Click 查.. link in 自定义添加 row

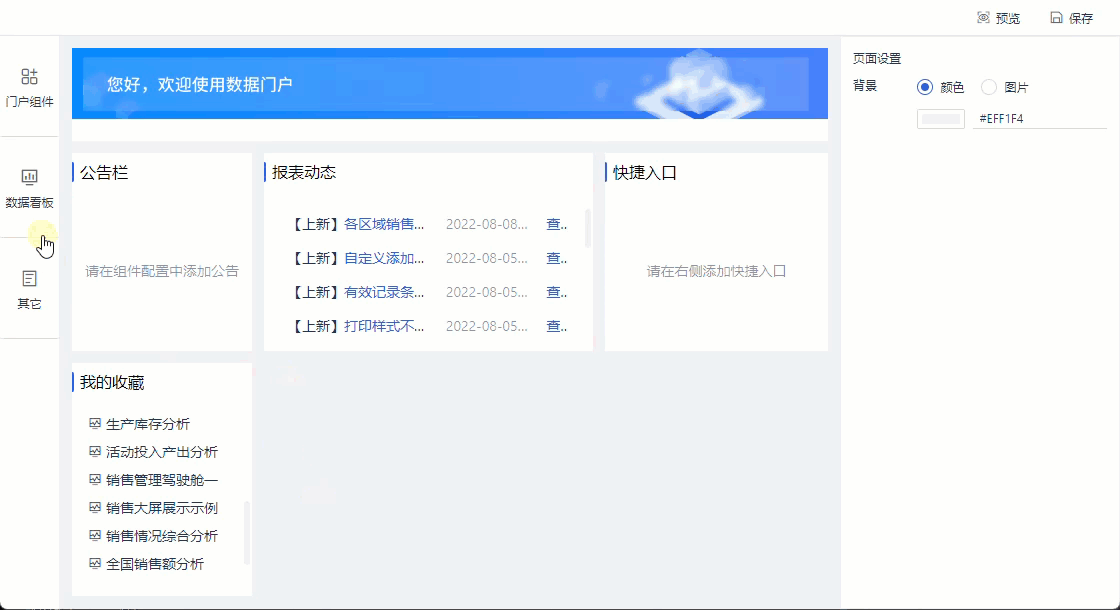click(x=556, y=258)
